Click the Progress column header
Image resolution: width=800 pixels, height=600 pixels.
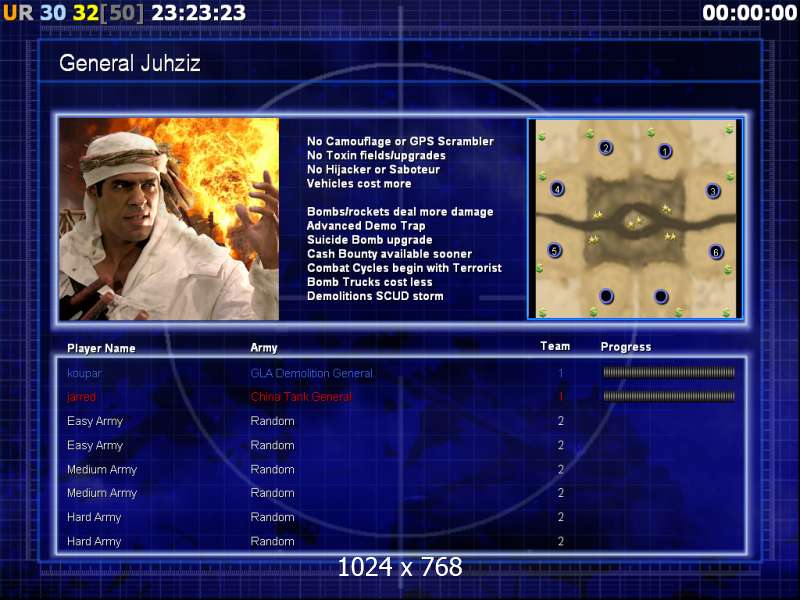626,347
